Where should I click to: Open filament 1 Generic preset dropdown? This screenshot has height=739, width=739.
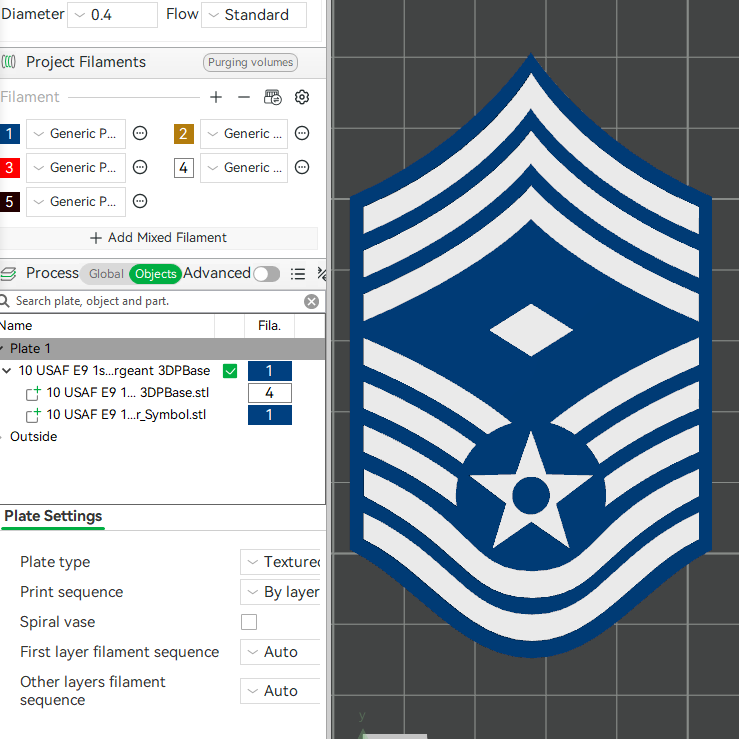pos(76,134)
